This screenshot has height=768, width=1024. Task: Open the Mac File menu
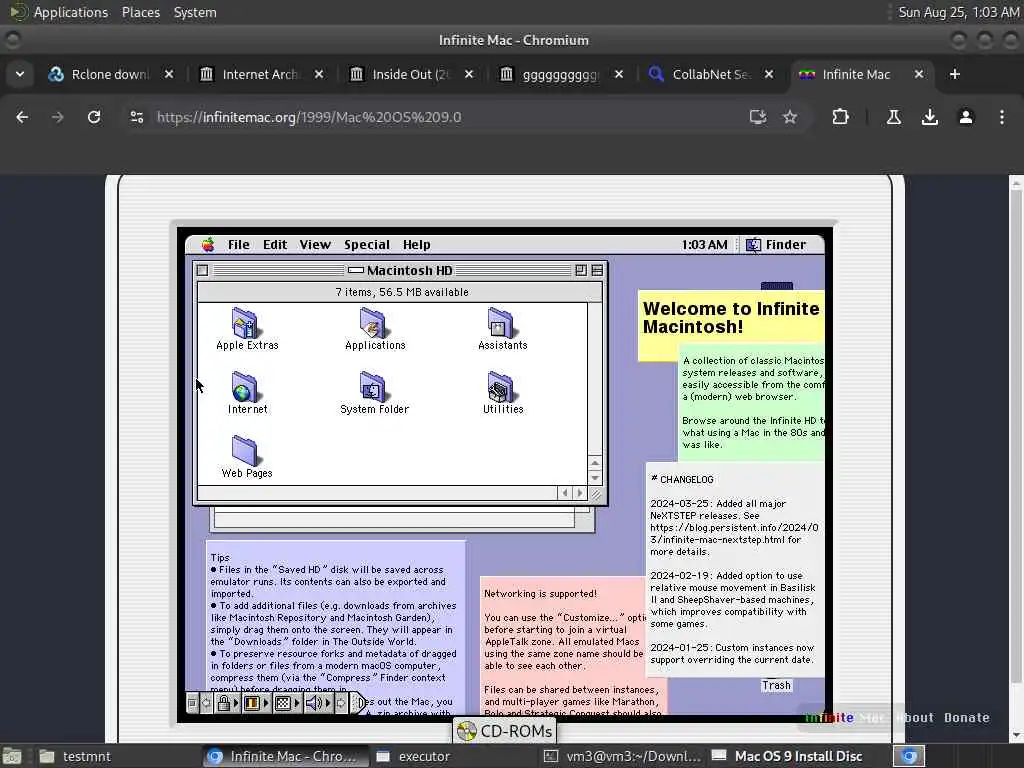(238, 245)
